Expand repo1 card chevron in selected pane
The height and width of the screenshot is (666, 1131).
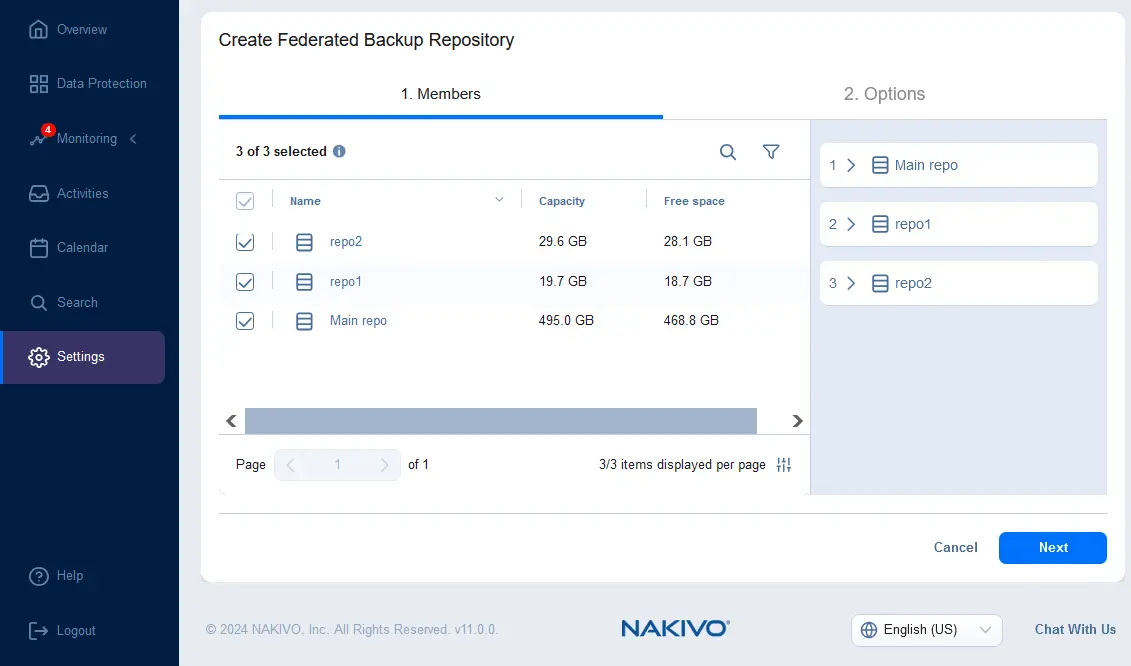tap(851, 224)
